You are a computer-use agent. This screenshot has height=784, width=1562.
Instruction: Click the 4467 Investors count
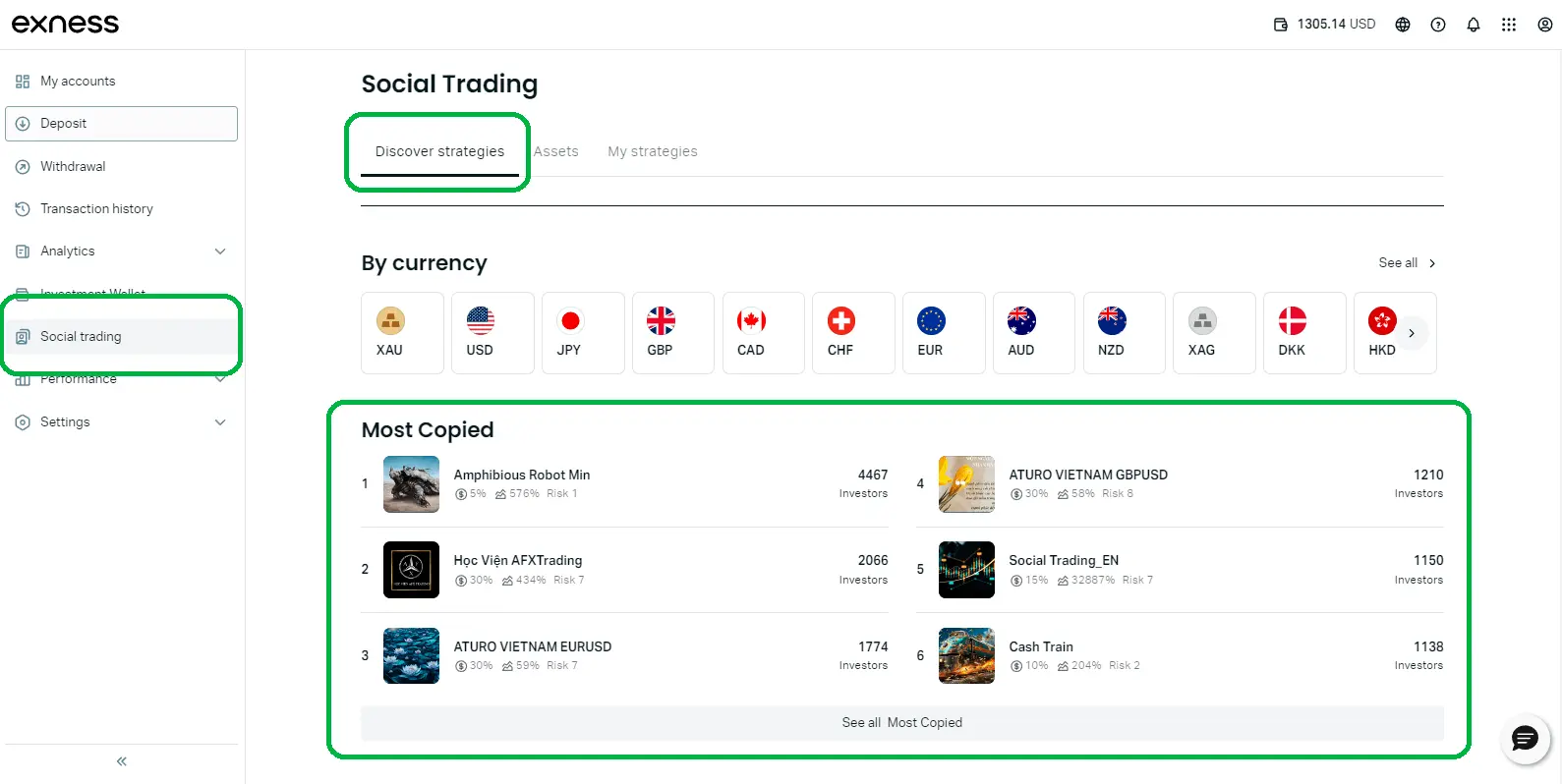click(x=864, y=483)
